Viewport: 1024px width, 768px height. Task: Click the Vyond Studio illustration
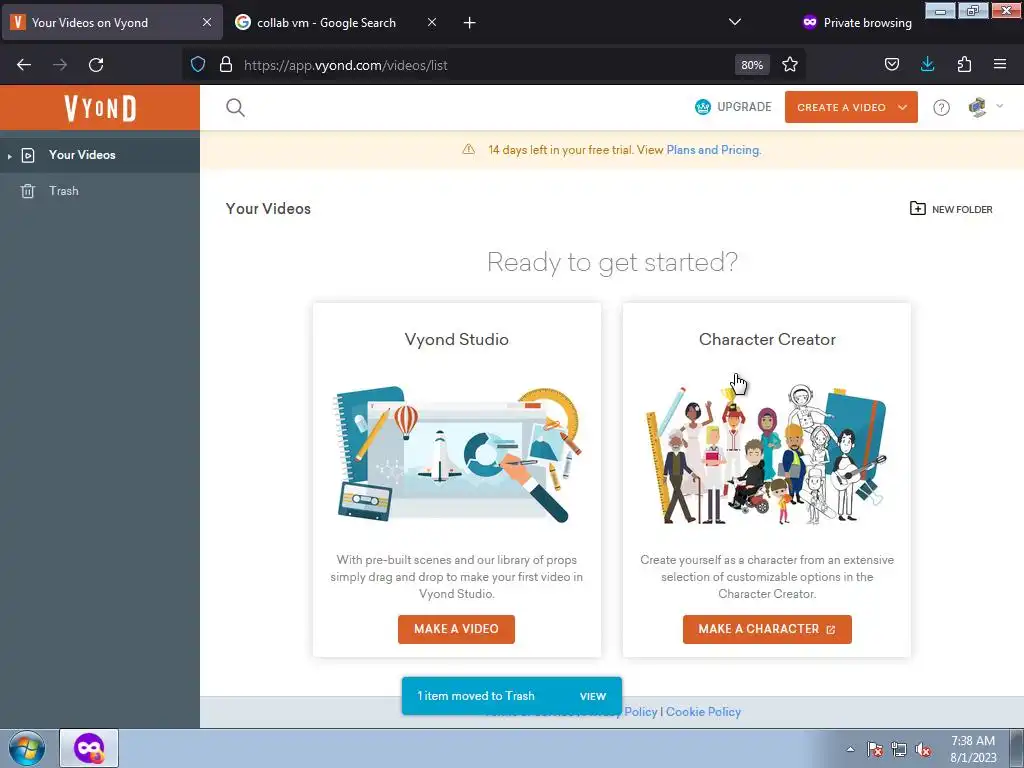coord(456,454)
